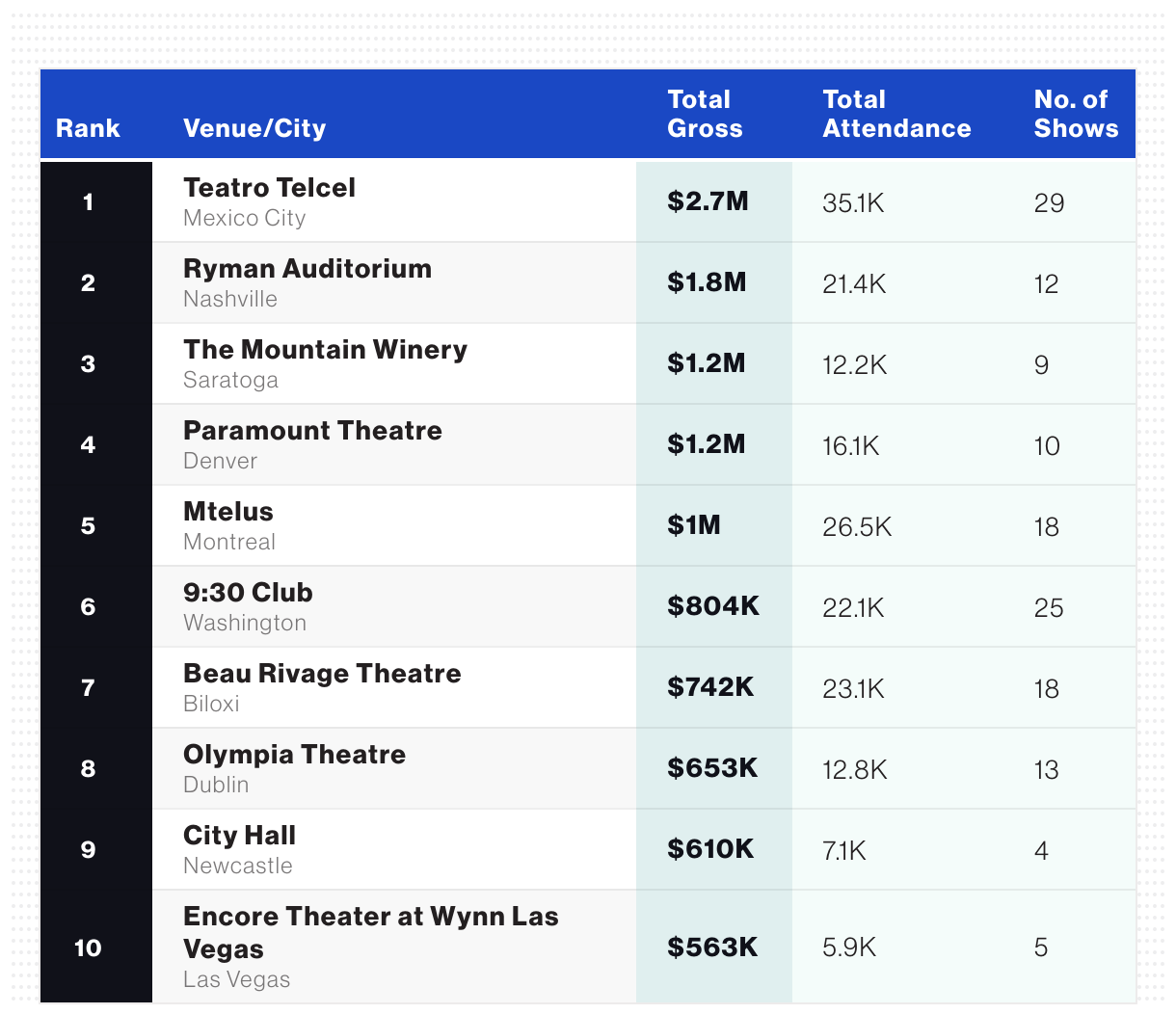
Task: Select the '$2.7M' total gross value
Action: (708, 201)
